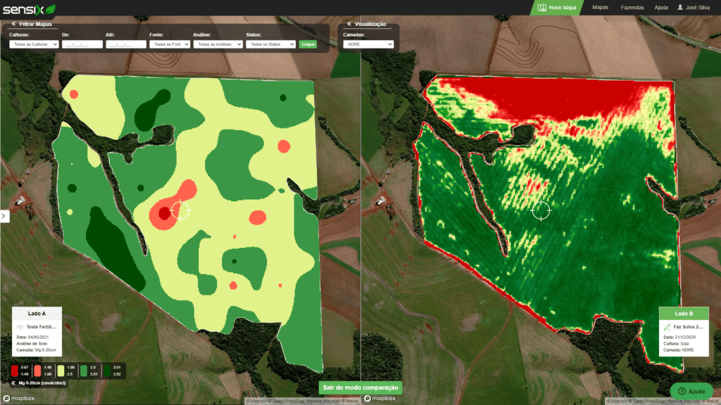Screen dimensions: 721x405
Task: Open the Culturas dropdown
Action: click(33, 44)
